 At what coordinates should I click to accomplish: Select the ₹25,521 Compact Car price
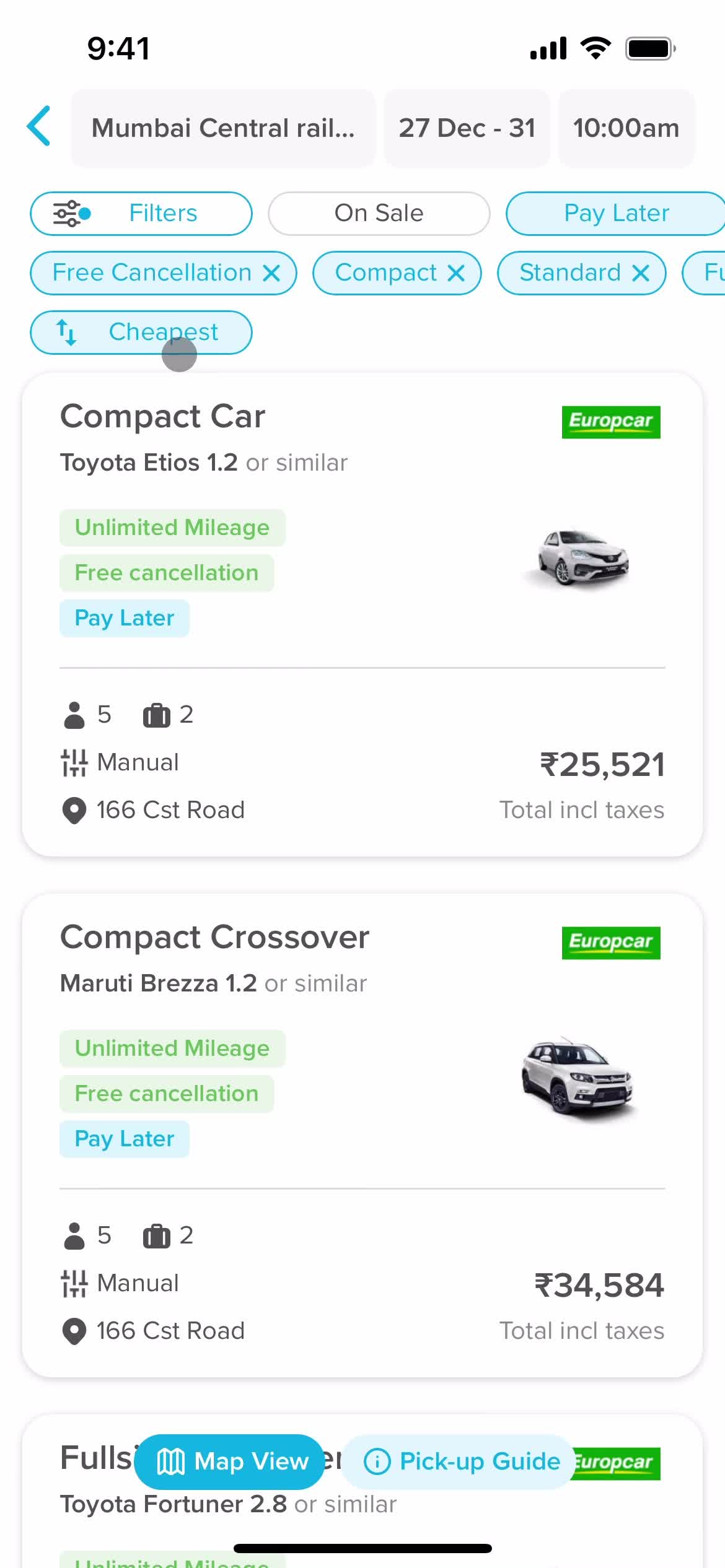pos(602,765)
